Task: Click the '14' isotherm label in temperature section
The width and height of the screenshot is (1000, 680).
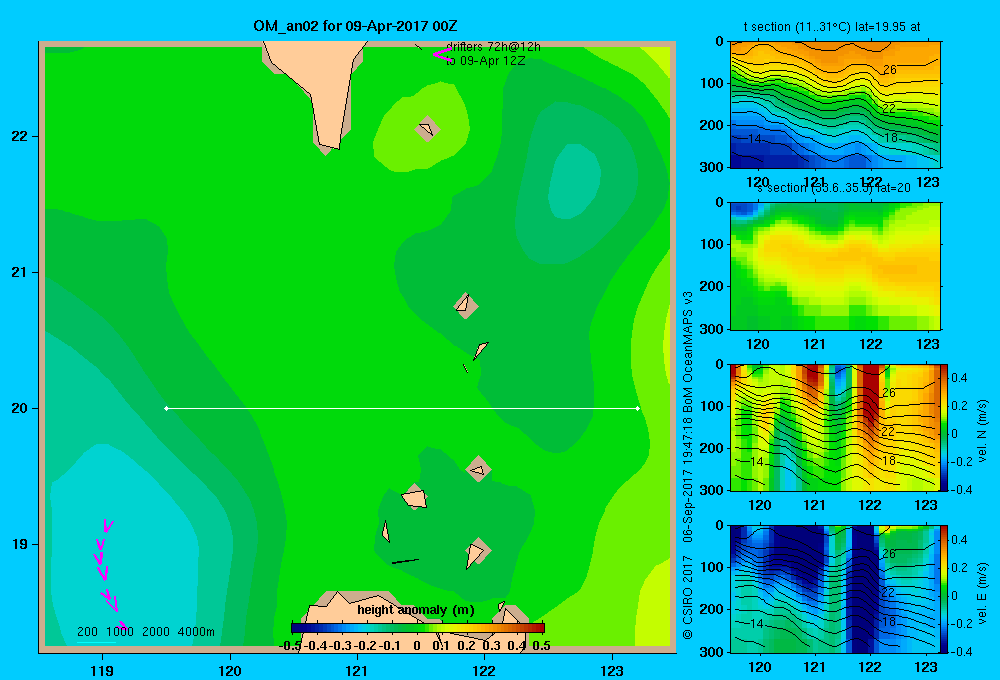Action: coord(754,138)
